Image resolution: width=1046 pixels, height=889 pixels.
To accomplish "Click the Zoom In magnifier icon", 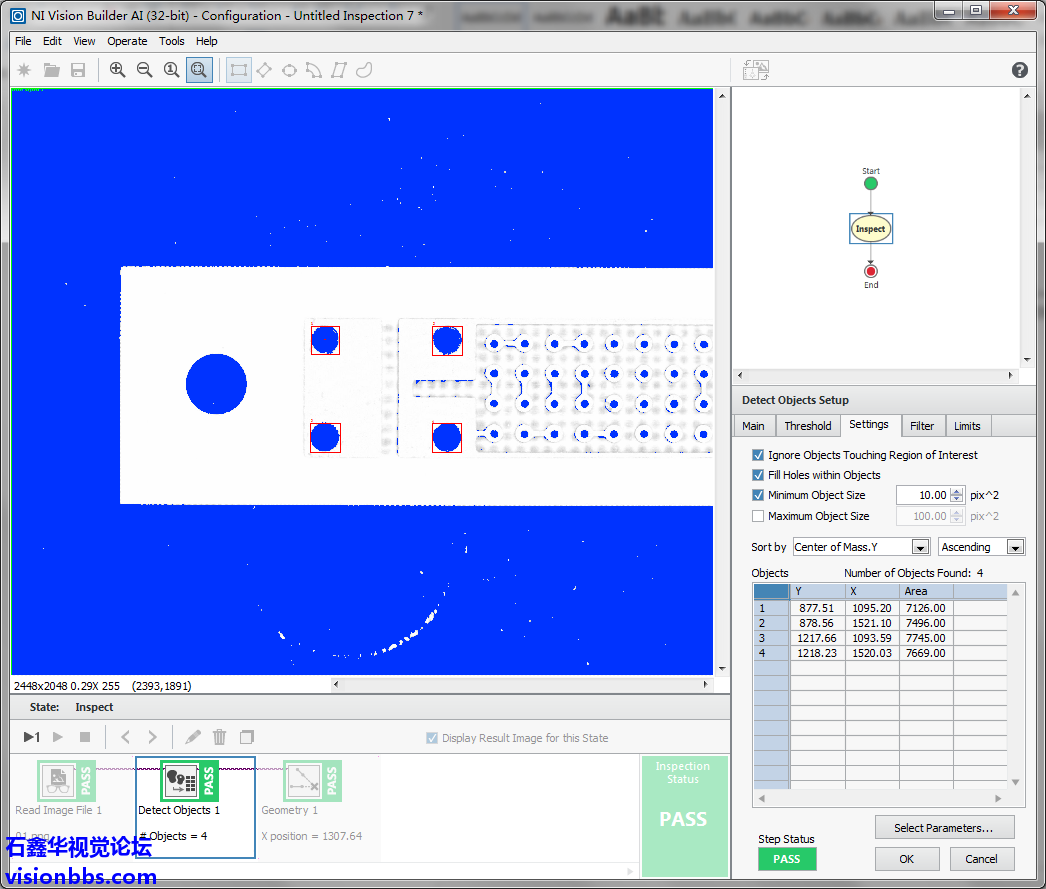I will point(118,70).
